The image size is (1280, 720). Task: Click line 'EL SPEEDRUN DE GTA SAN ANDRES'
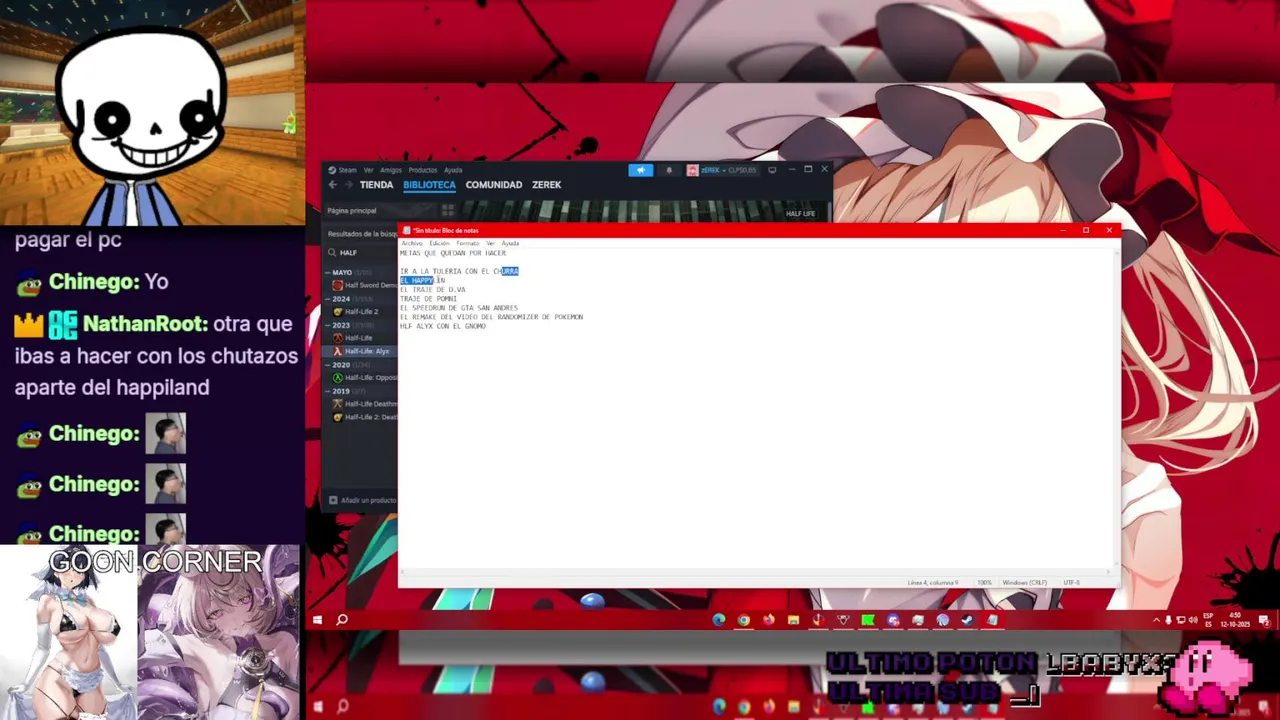coord(459,308)
